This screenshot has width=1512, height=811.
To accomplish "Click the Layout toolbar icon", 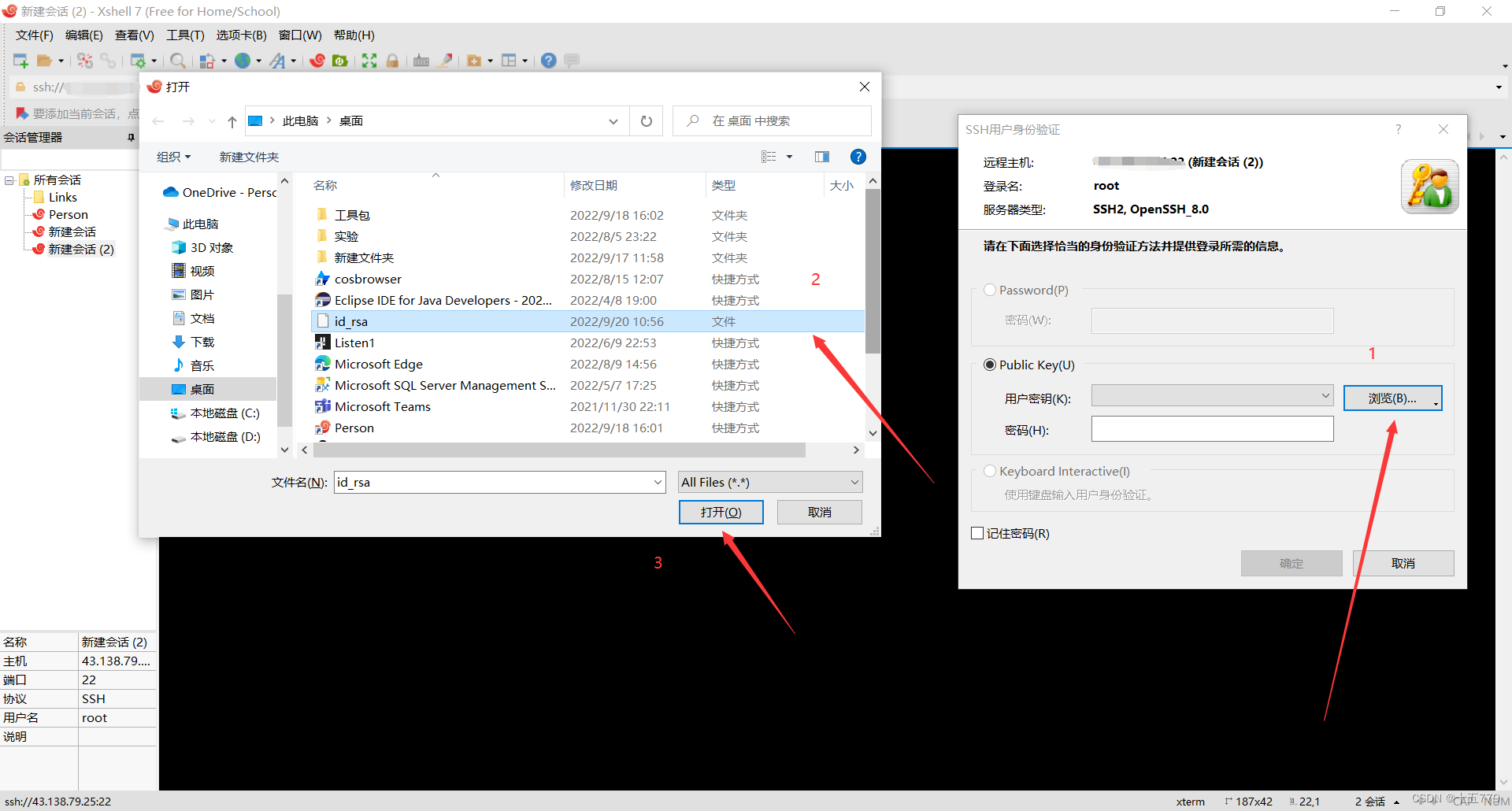I will [x=510, y=61].
